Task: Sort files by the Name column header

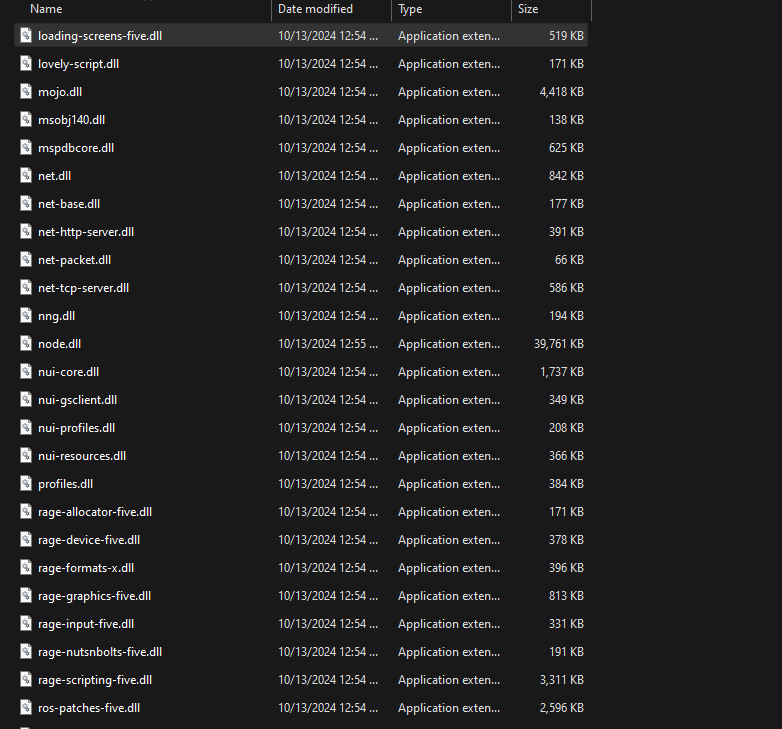Action: pos(46,9)
